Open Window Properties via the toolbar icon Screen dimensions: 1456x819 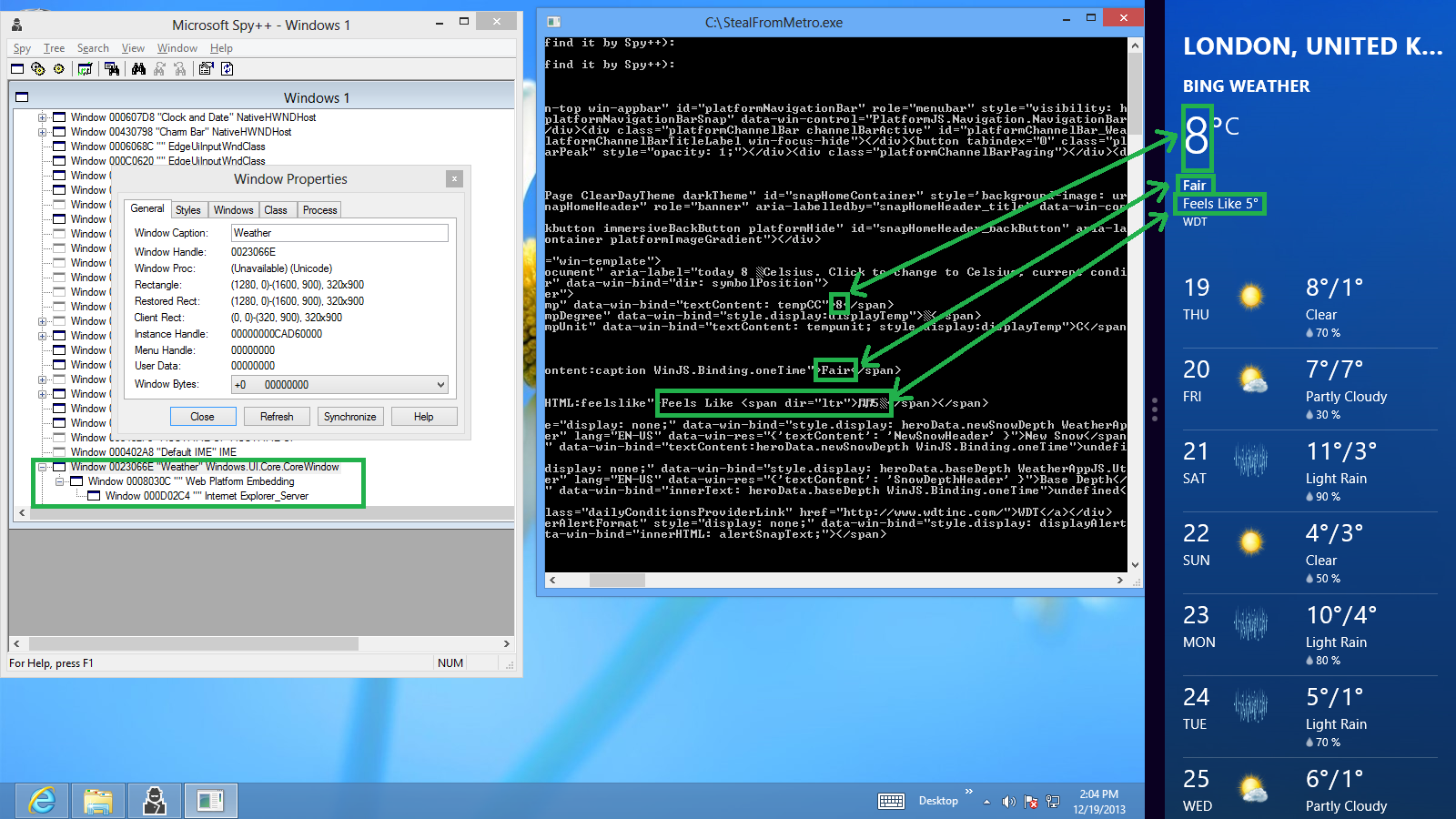click(x=205, y=69)
